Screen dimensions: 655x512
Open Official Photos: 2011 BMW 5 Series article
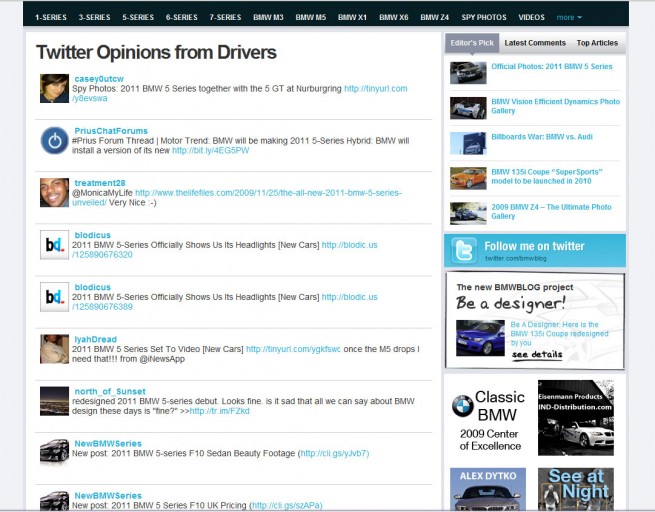coord(552,66)
